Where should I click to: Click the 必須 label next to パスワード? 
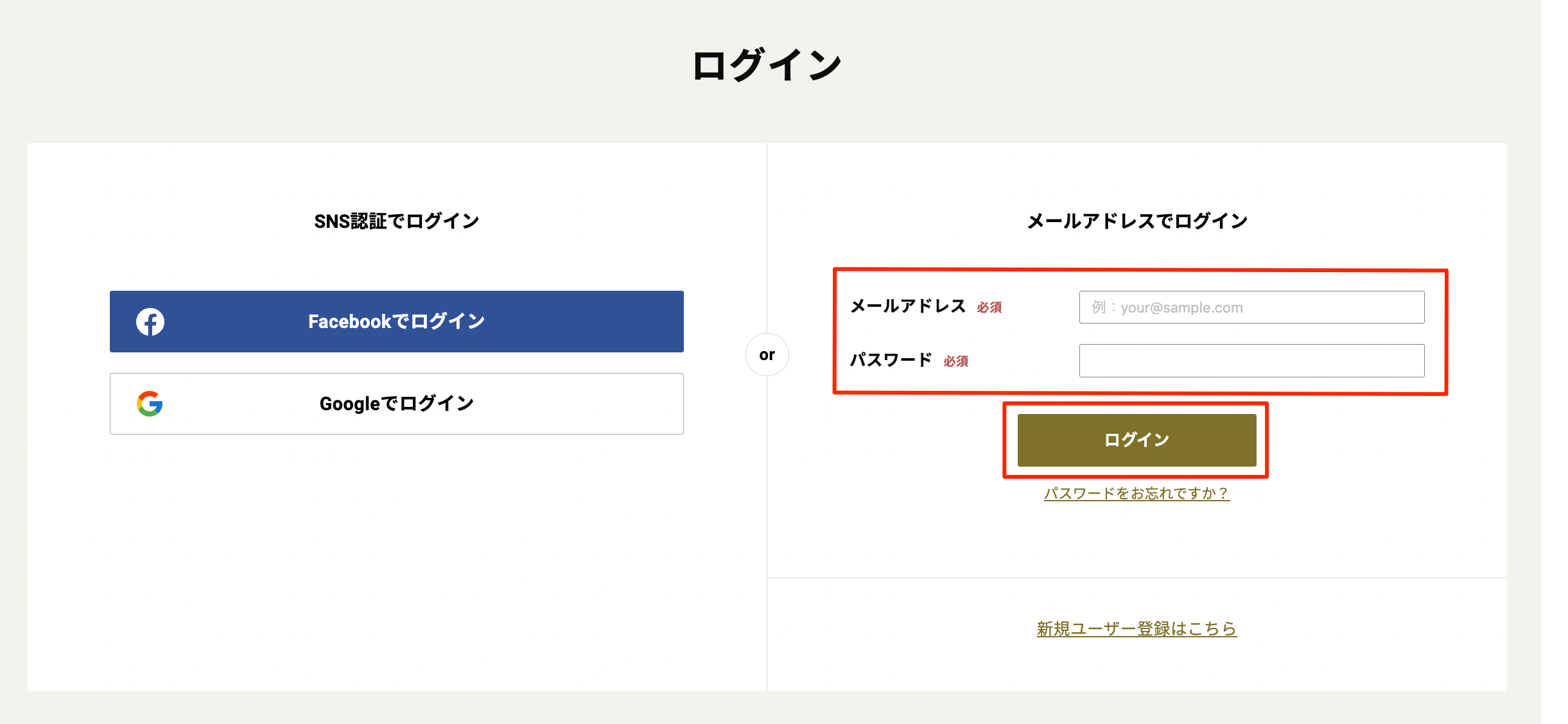click(x=957, y=361)
